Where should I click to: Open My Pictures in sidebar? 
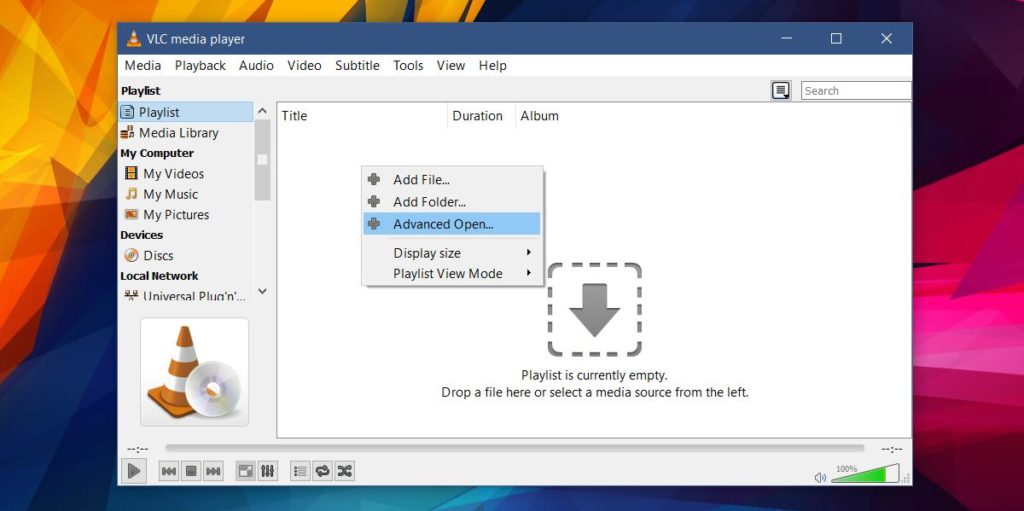tap(186, 214)
